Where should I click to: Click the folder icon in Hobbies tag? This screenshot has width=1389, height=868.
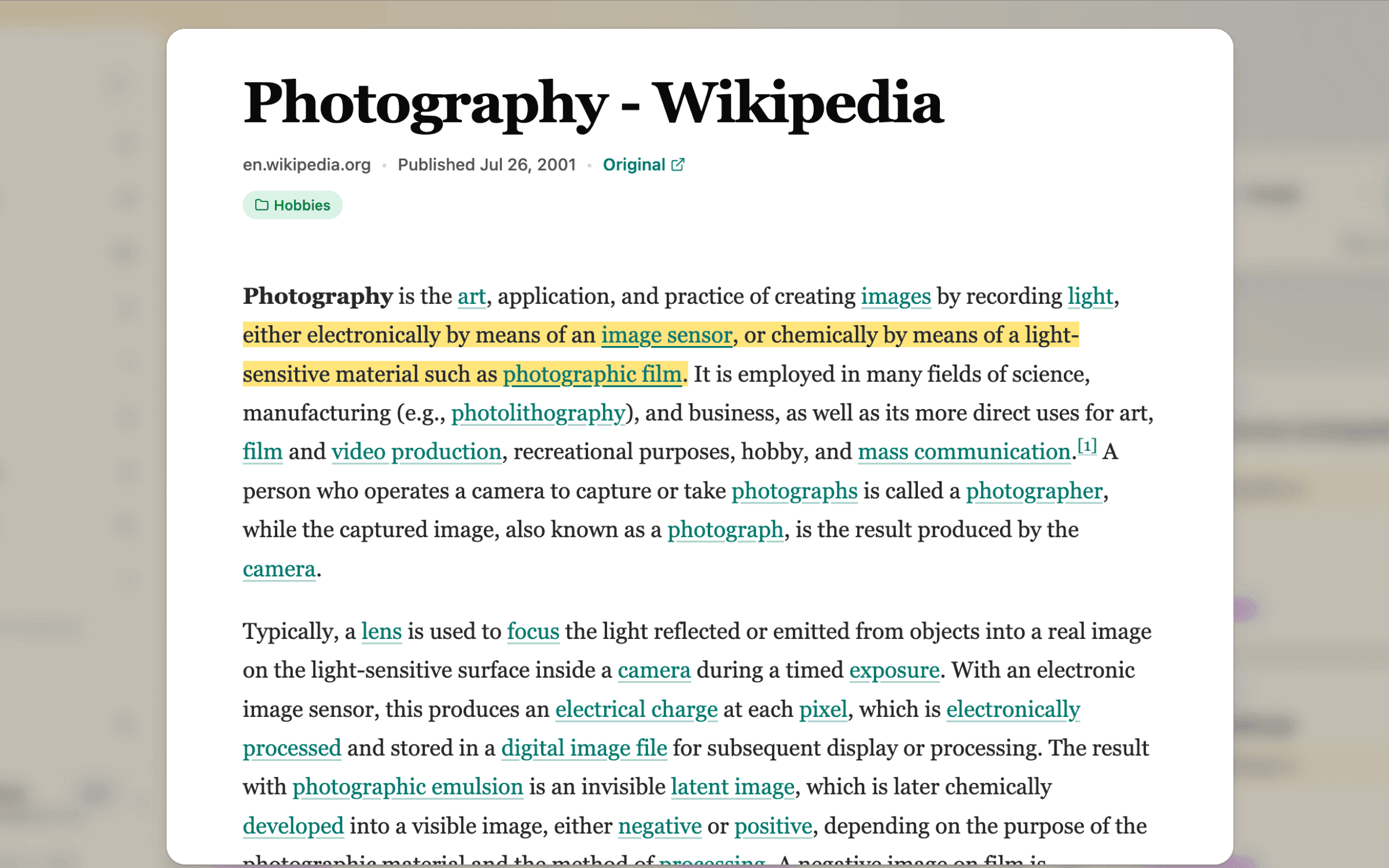click(262, 205)
